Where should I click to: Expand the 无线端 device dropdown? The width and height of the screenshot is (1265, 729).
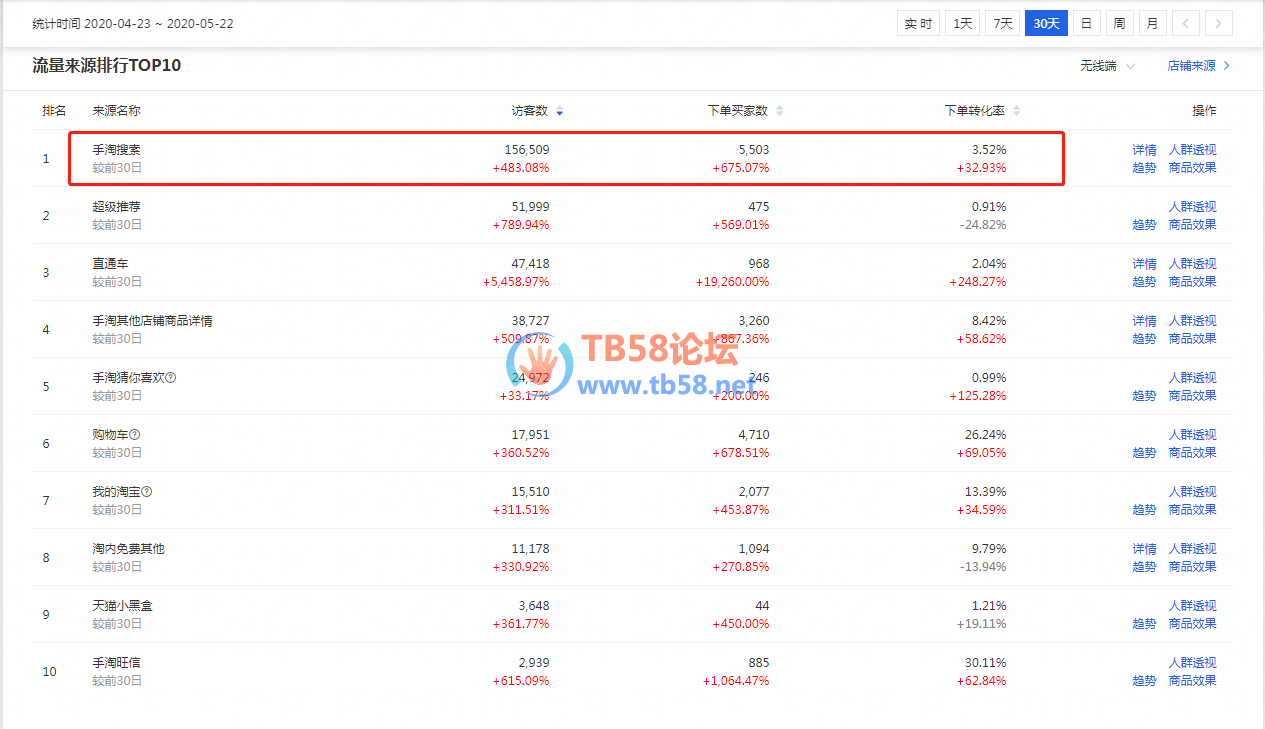[1108, 66]
